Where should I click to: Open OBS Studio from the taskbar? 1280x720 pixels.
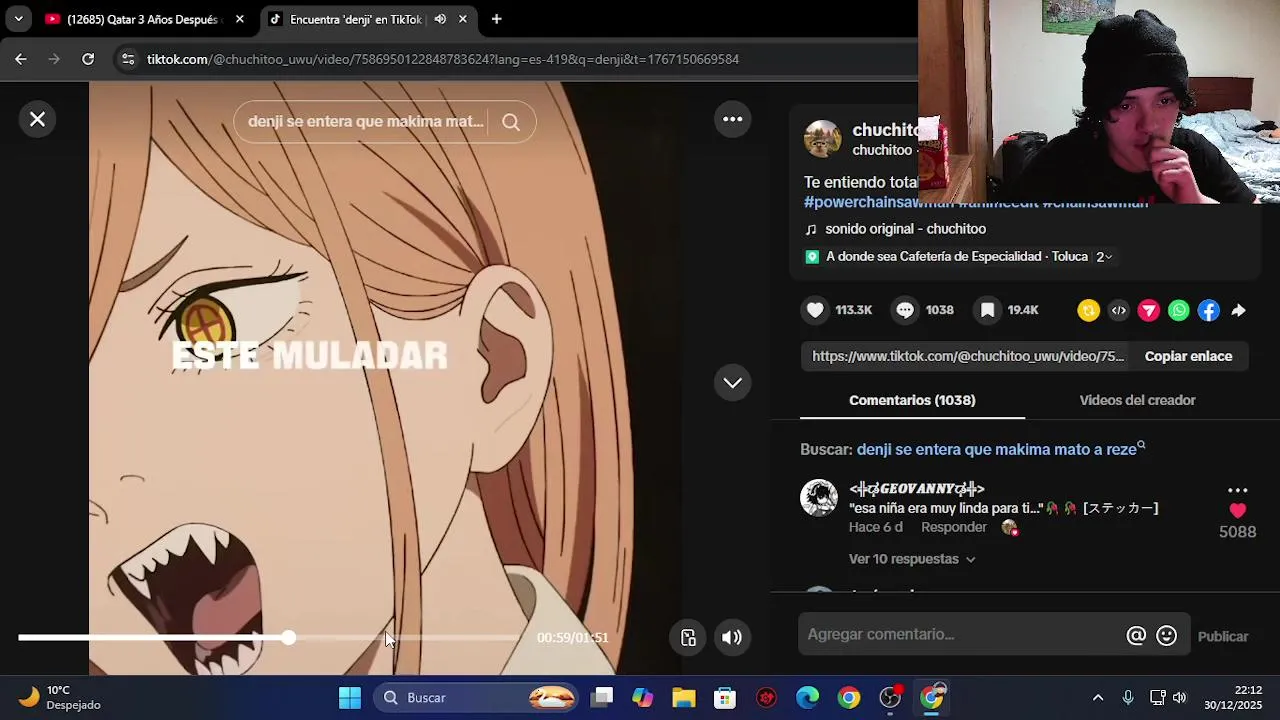point(890,698)
